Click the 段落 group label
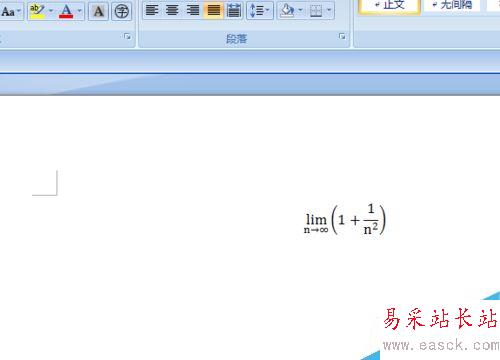 click(x=237, y=39)
